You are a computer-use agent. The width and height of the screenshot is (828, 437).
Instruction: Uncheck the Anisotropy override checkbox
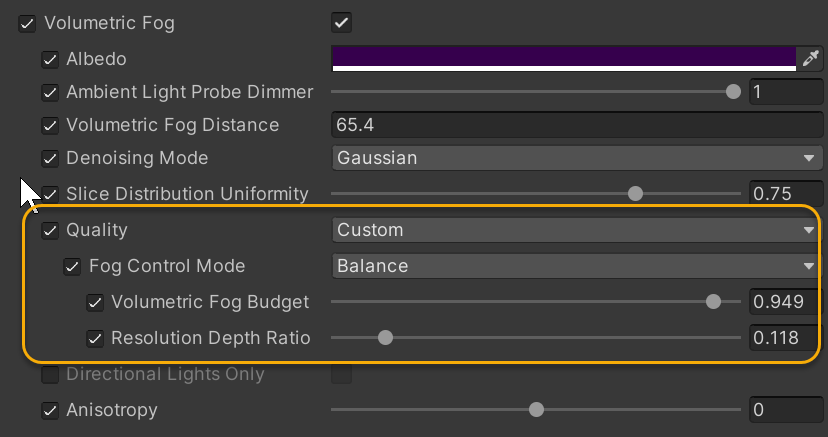click(50, 410)
